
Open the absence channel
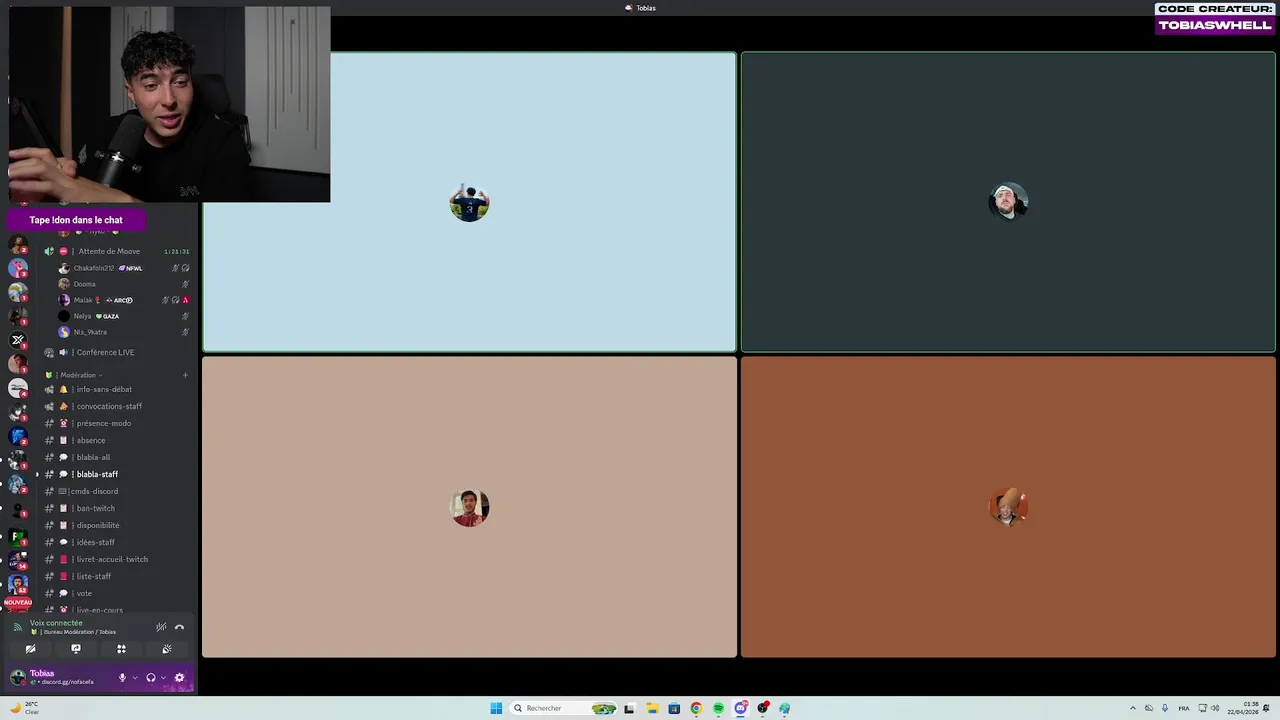click(116, 440)
